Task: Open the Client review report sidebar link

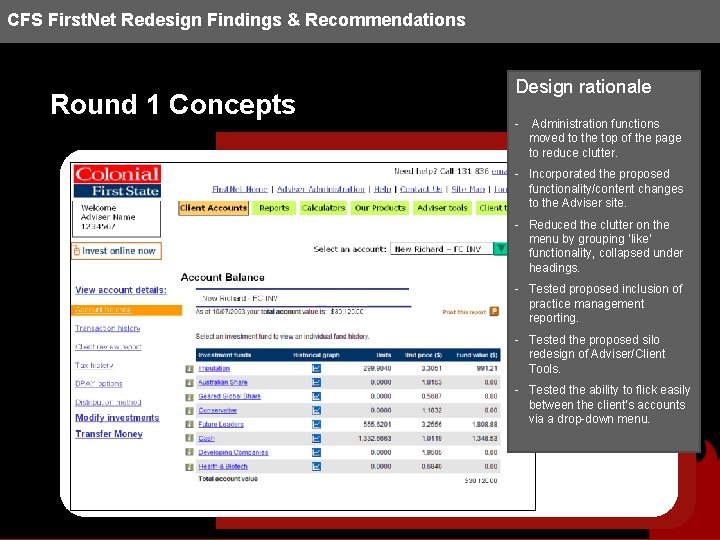Action: [108, 347]
